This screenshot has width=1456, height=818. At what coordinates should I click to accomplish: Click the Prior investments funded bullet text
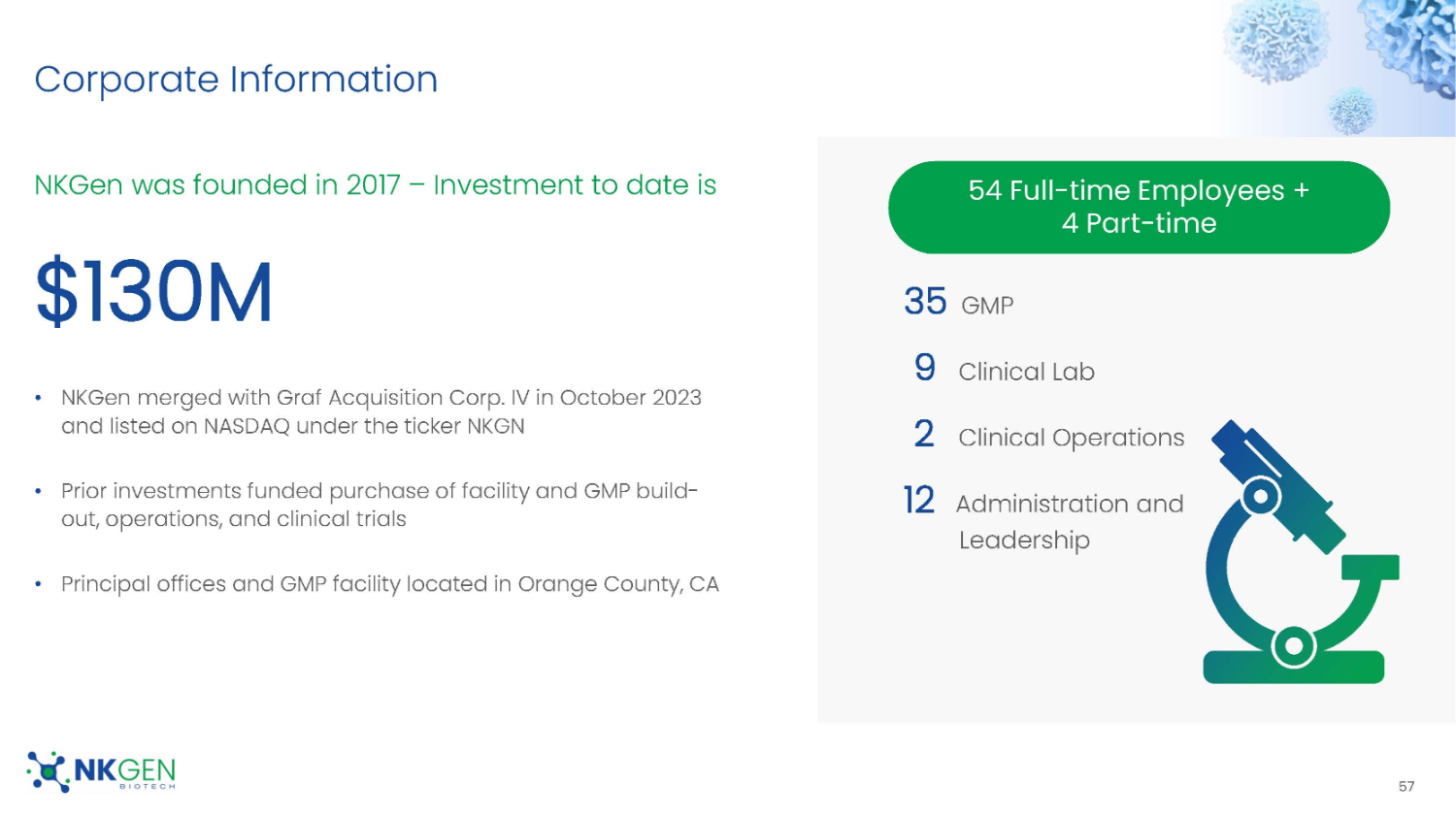[379, 505]
